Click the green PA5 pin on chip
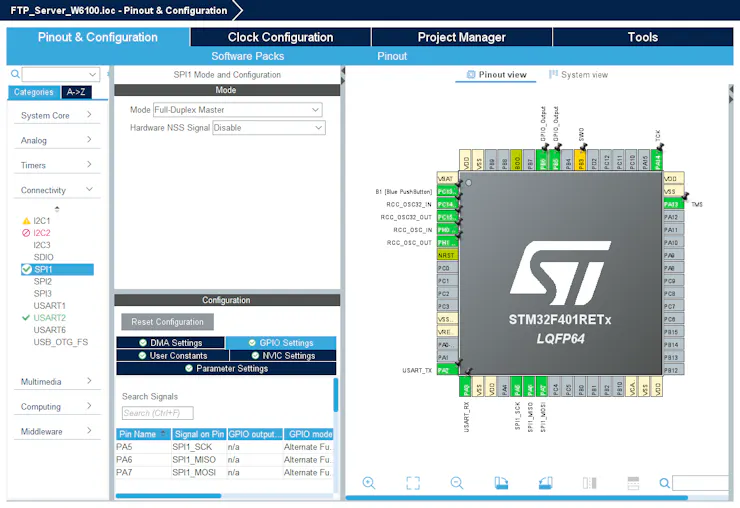Screen dimensions: 740x508 [x=516, y=387]
